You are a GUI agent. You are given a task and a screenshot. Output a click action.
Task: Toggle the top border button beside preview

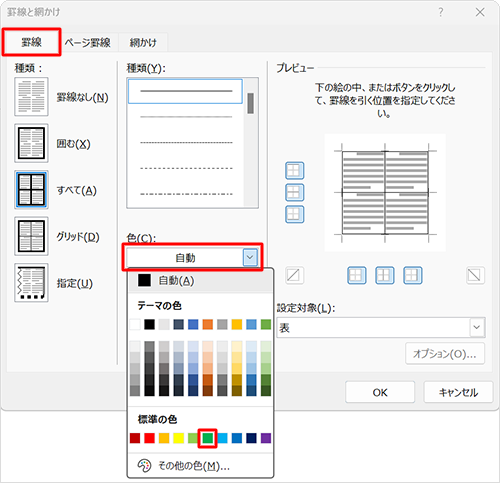295,171
